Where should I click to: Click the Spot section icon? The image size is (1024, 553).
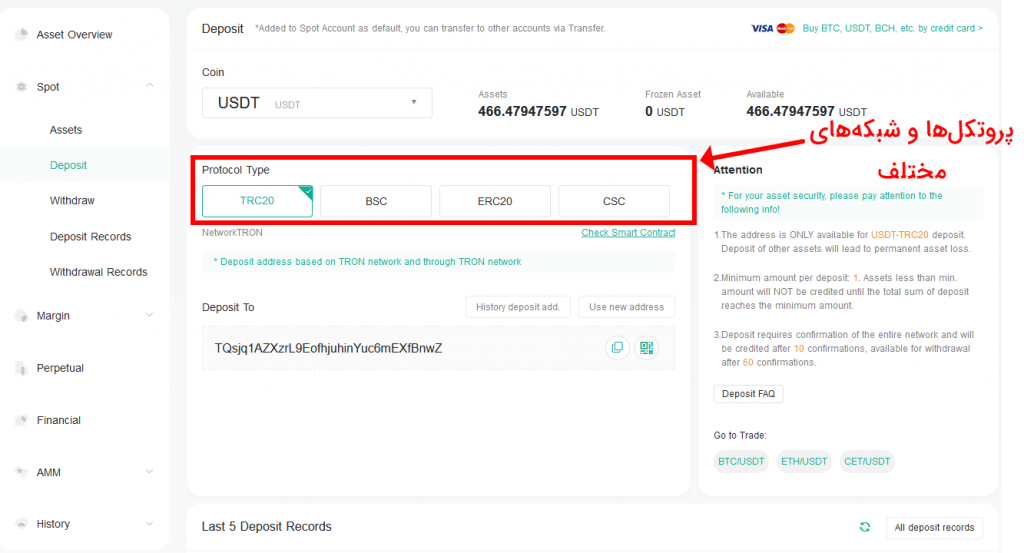coord(22,87)
